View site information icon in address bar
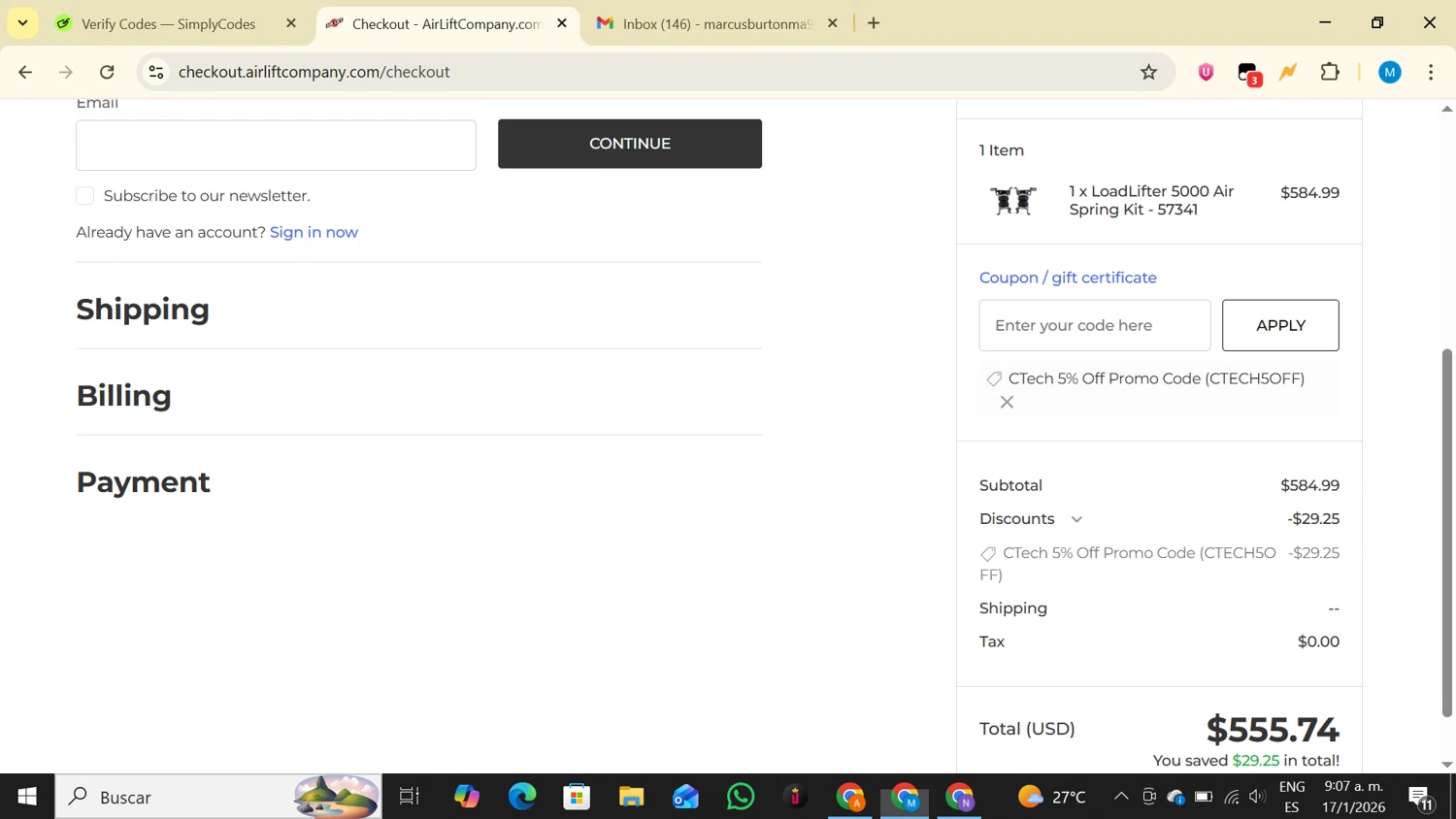 tap(156, 72)
